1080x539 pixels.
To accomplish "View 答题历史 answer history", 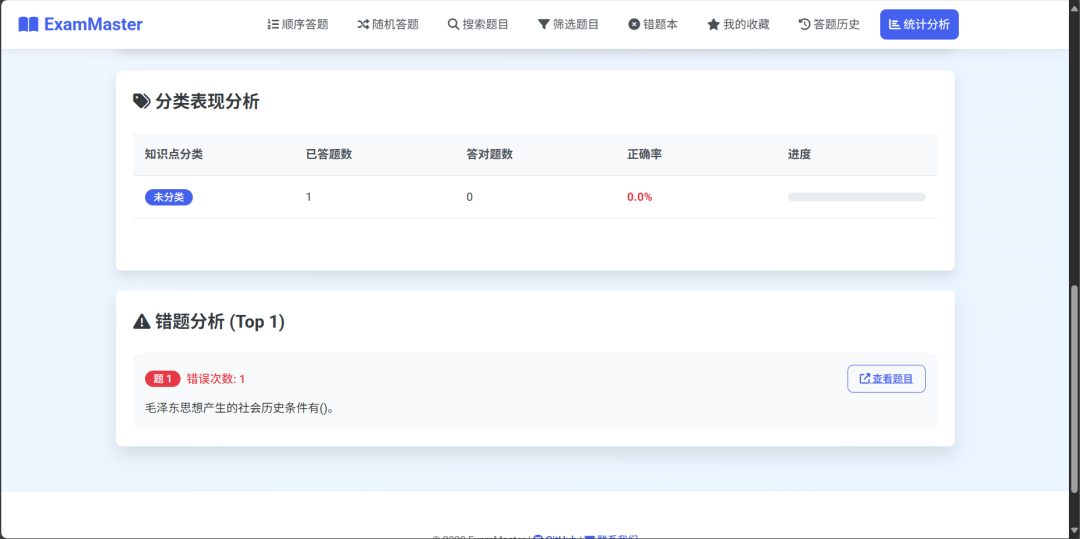I will click(829, 25).
